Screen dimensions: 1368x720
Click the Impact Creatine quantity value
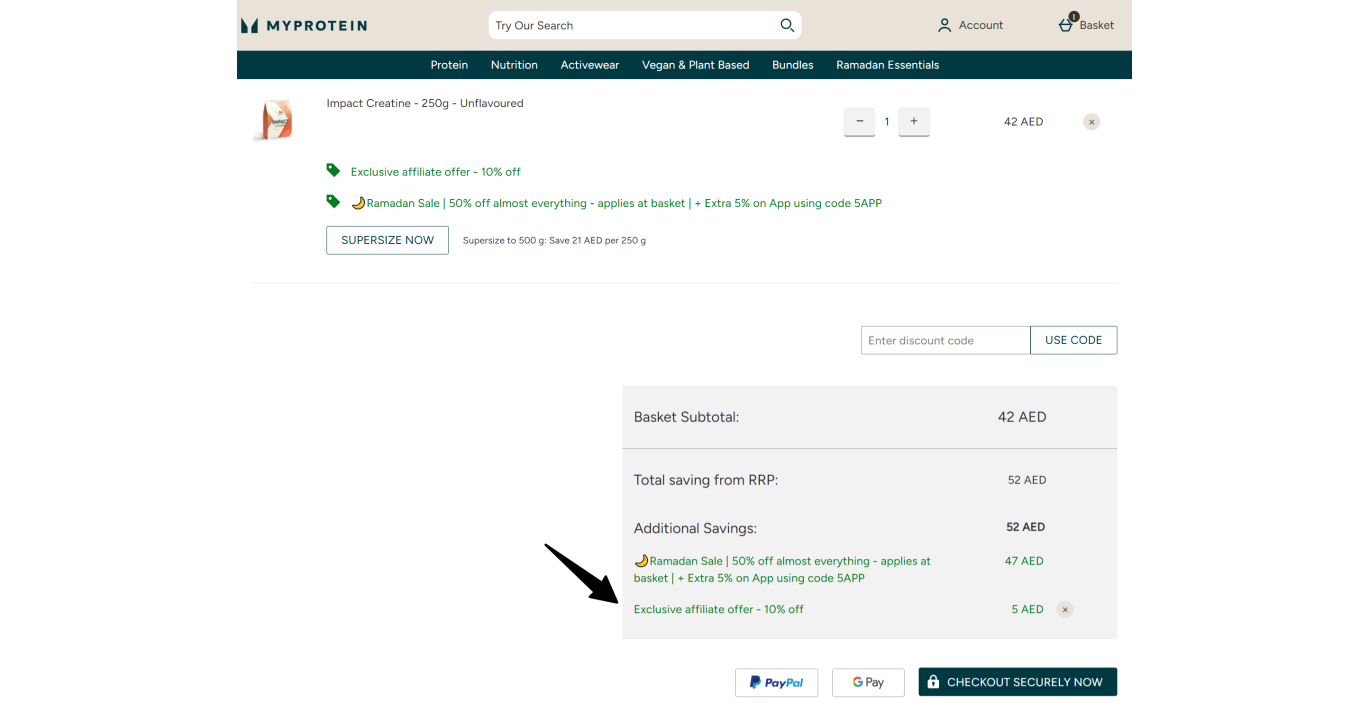pyautogui.click(x=887, y=122)
